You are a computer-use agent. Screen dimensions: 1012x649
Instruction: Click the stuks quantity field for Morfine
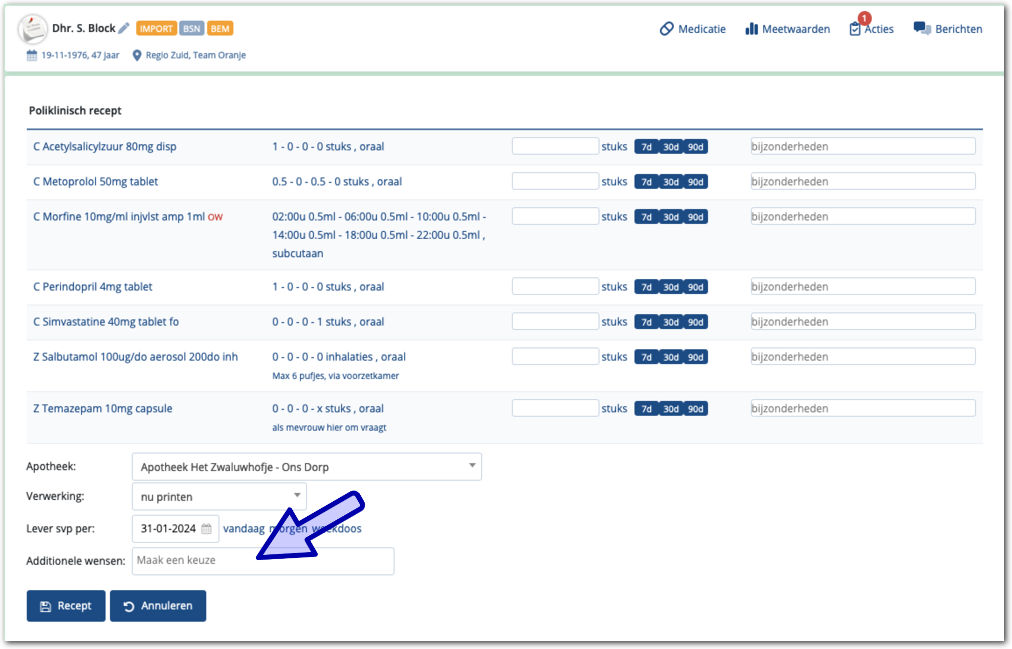(555, 217)
